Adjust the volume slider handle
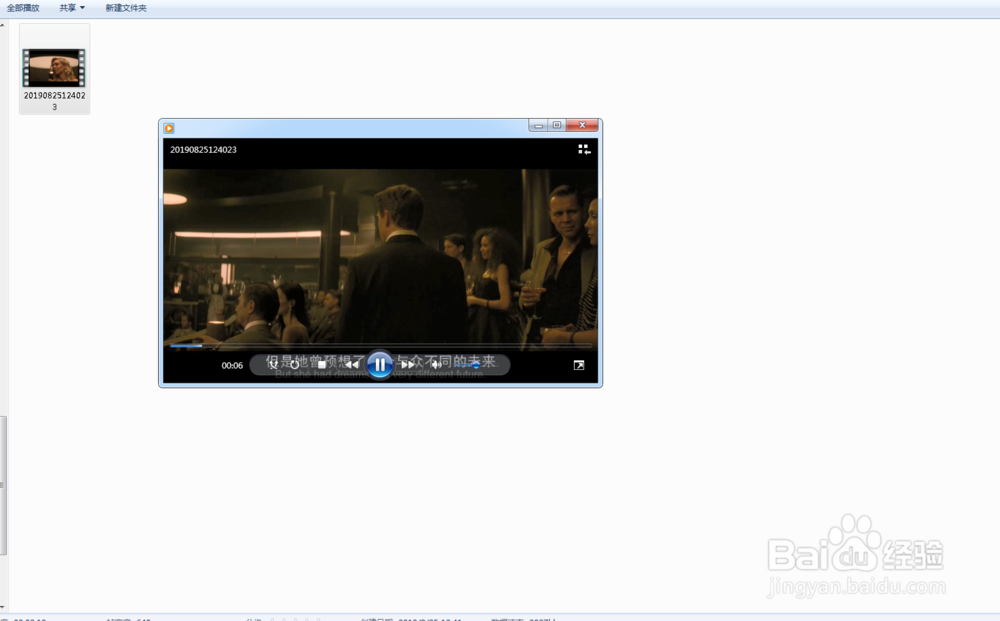Screen dimensions: 1000x621 (476, 365)
